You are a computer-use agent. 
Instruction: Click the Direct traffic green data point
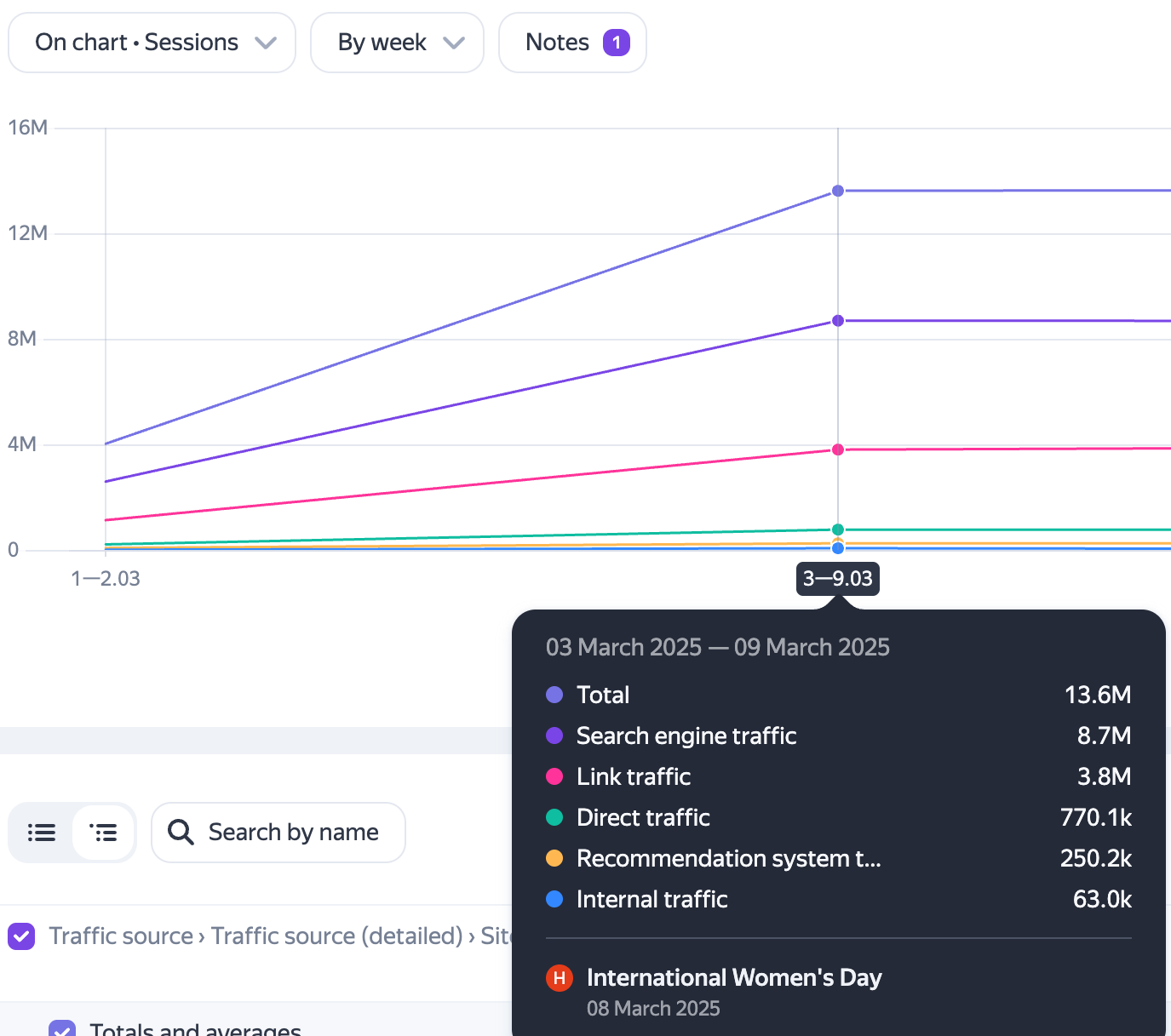tap(838, 529)
